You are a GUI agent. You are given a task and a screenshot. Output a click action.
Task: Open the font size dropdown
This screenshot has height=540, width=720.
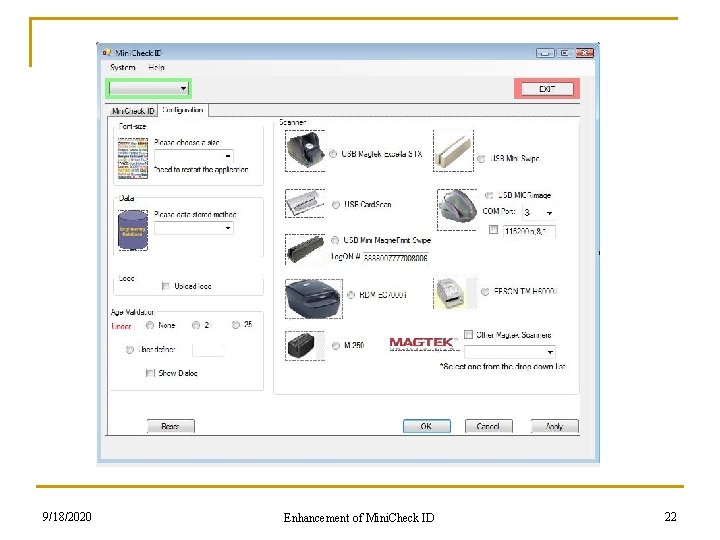(194, 156)
